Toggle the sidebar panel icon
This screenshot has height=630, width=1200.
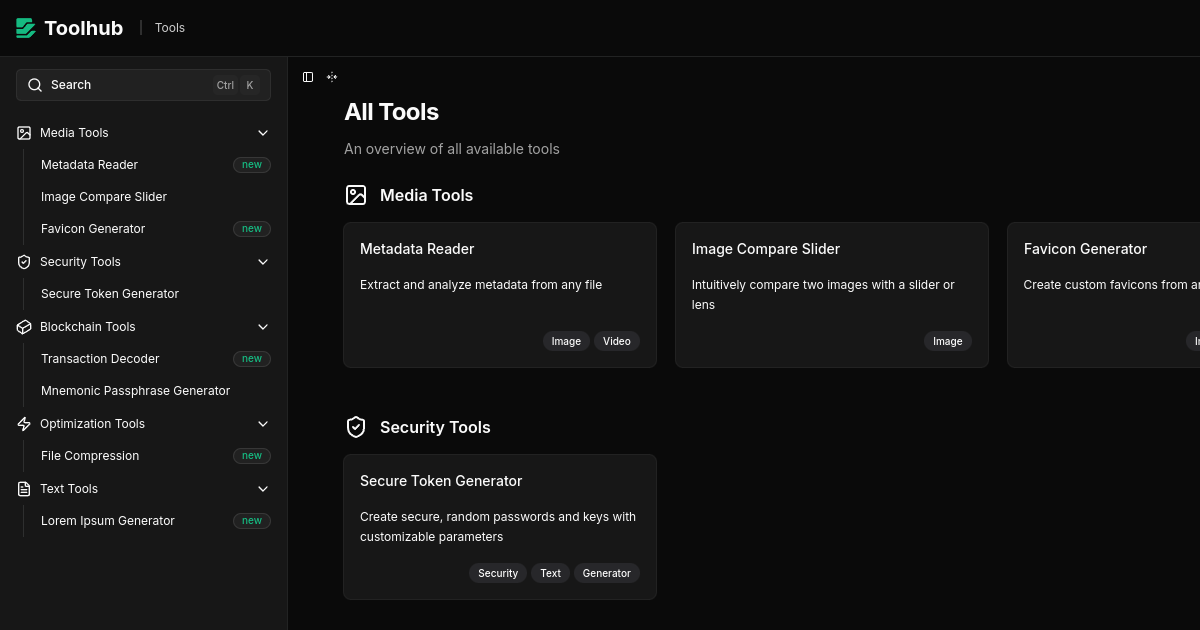tap(308, 77)
